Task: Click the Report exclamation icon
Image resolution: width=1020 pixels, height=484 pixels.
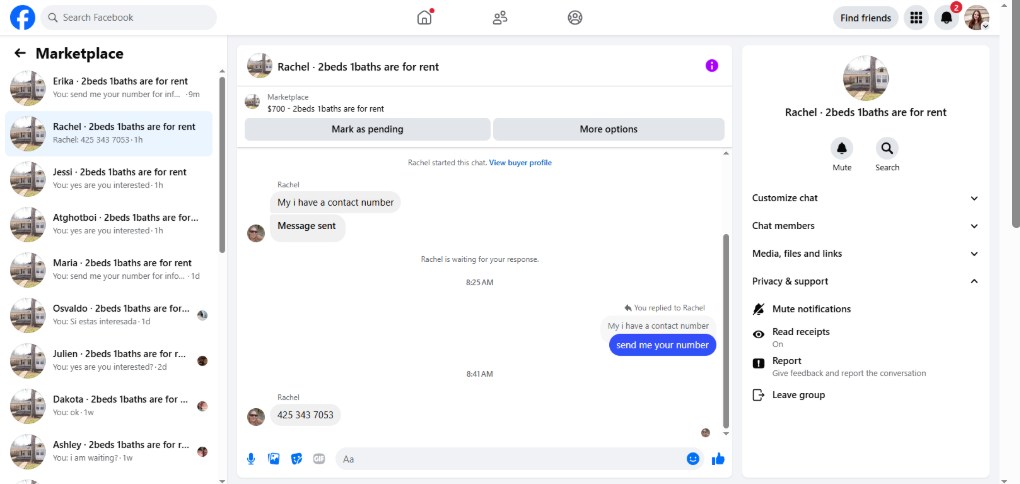Action: coord(758,364)
